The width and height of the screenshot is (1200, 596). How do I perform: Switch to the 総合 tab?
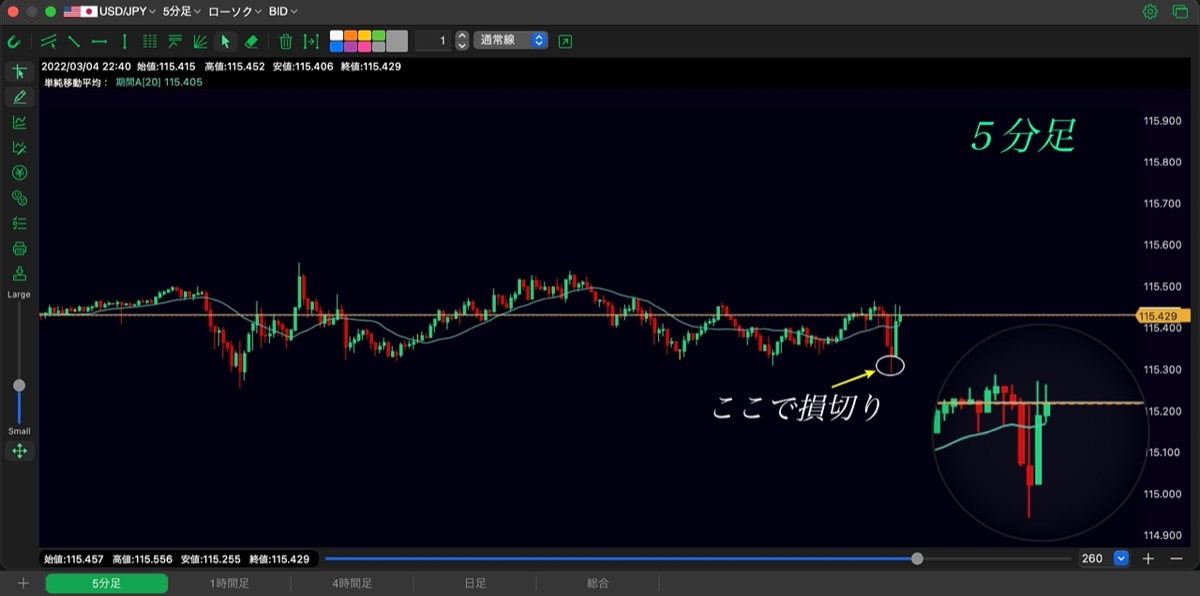click(598, 583)
